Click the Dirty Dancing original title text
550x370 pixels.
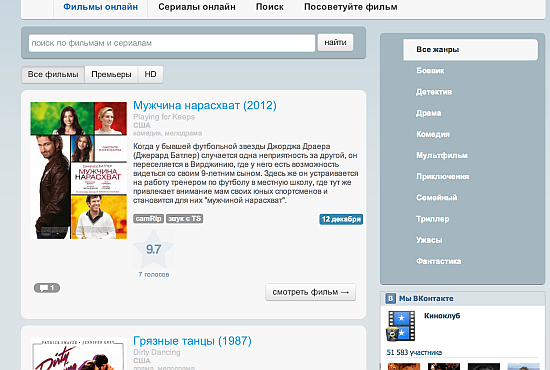point(157,352)
